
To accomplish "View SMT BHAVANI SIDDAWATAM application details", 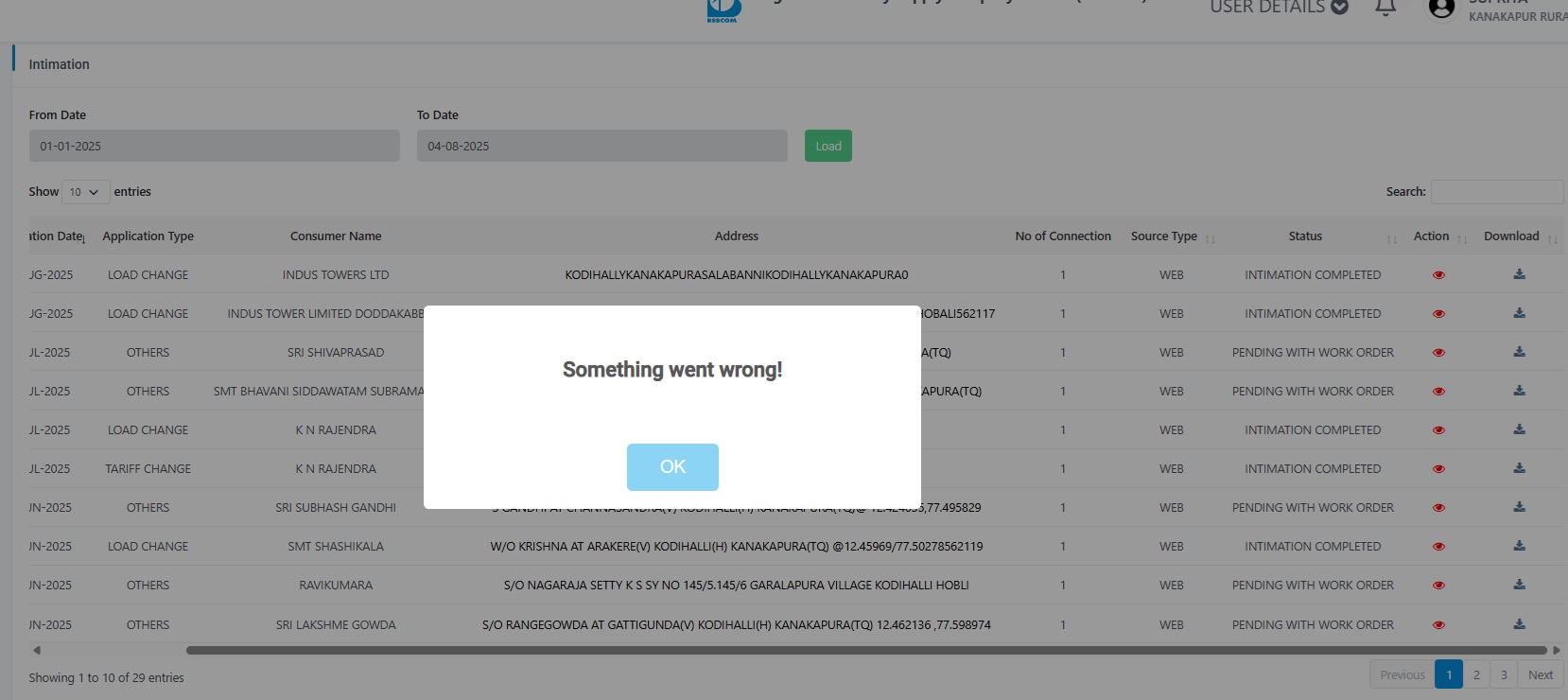I will pos(1438,392).
